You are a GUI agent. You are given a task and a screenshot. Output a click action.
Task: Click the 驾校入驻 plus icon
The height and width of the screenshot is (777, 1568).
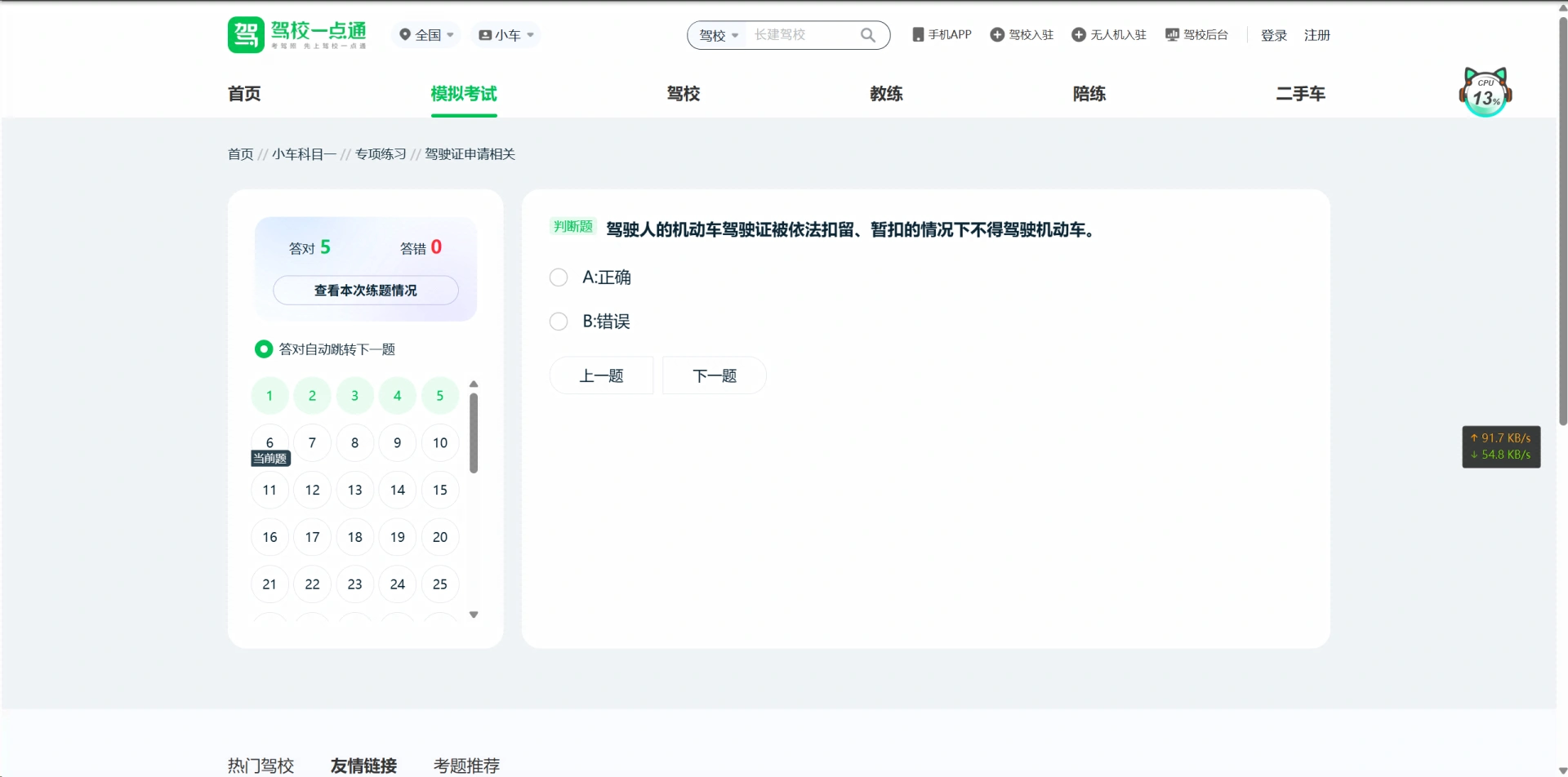(997, 35)
